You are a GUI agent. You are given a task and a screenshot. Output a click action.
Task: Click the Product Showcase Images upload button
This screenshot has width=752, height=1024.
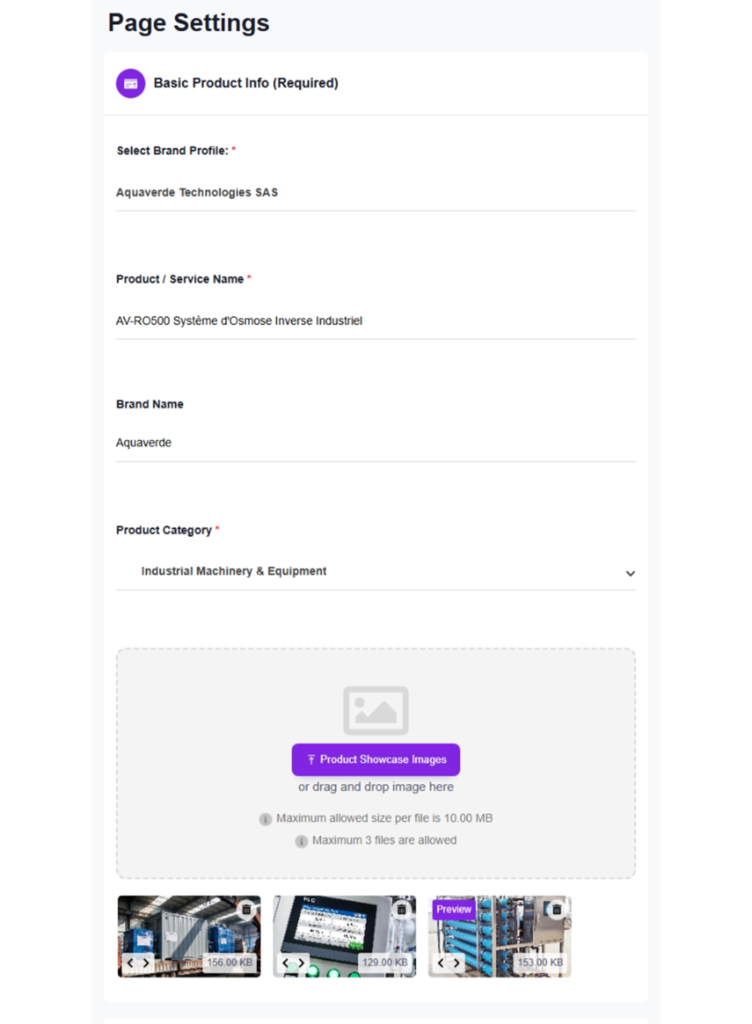[376, 760]
